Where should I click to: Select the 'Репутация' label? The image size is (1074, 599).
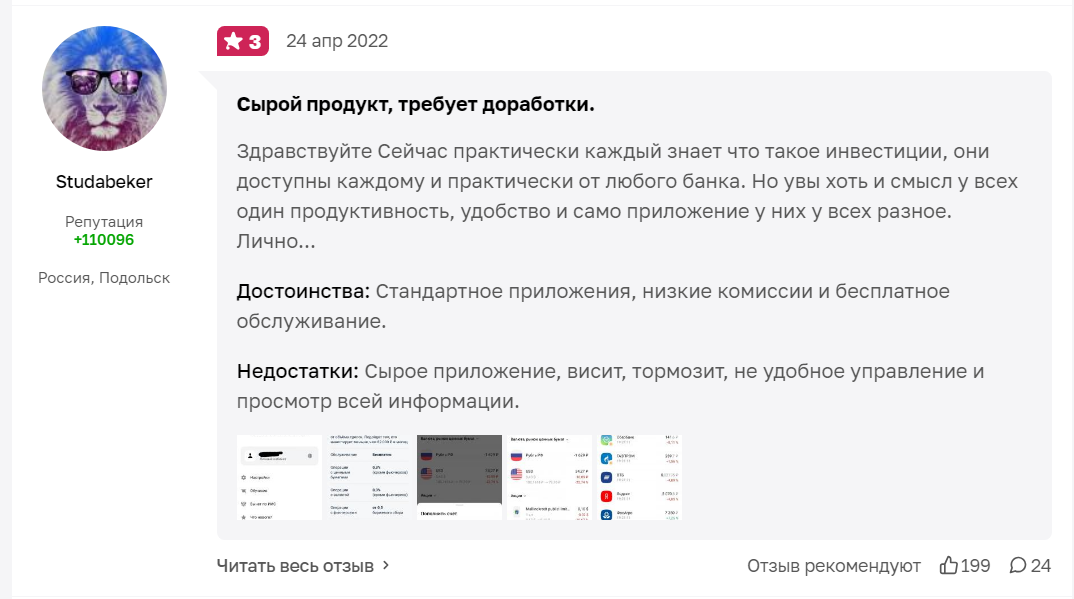point(104,222)
